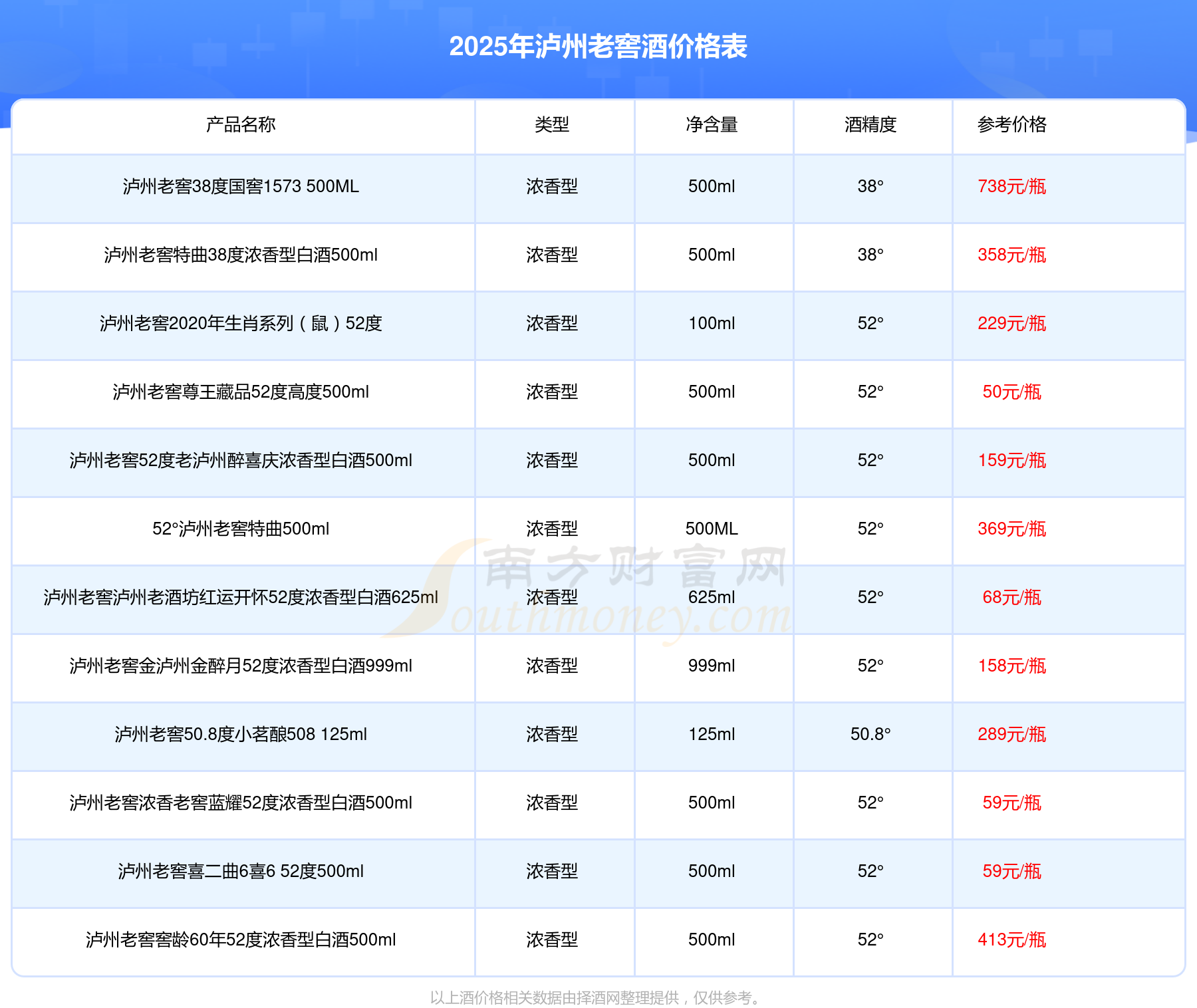Click the 100ml net content cell
The width and height of the screenshot is (1197, 1008).
(x=712, y=323)
